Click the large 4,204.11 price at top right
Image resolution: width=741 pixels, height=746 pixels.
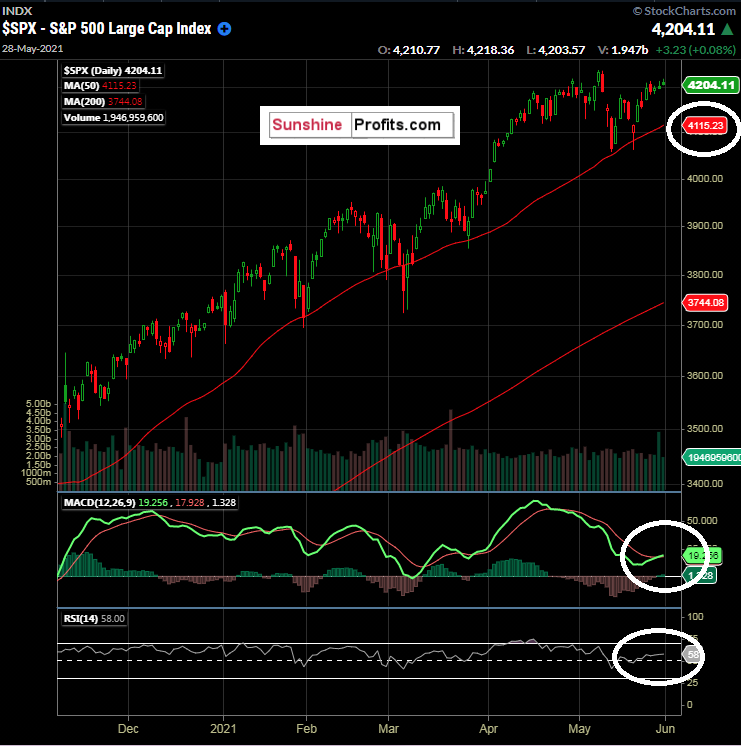pyautogui.click(x=683, y=29)
